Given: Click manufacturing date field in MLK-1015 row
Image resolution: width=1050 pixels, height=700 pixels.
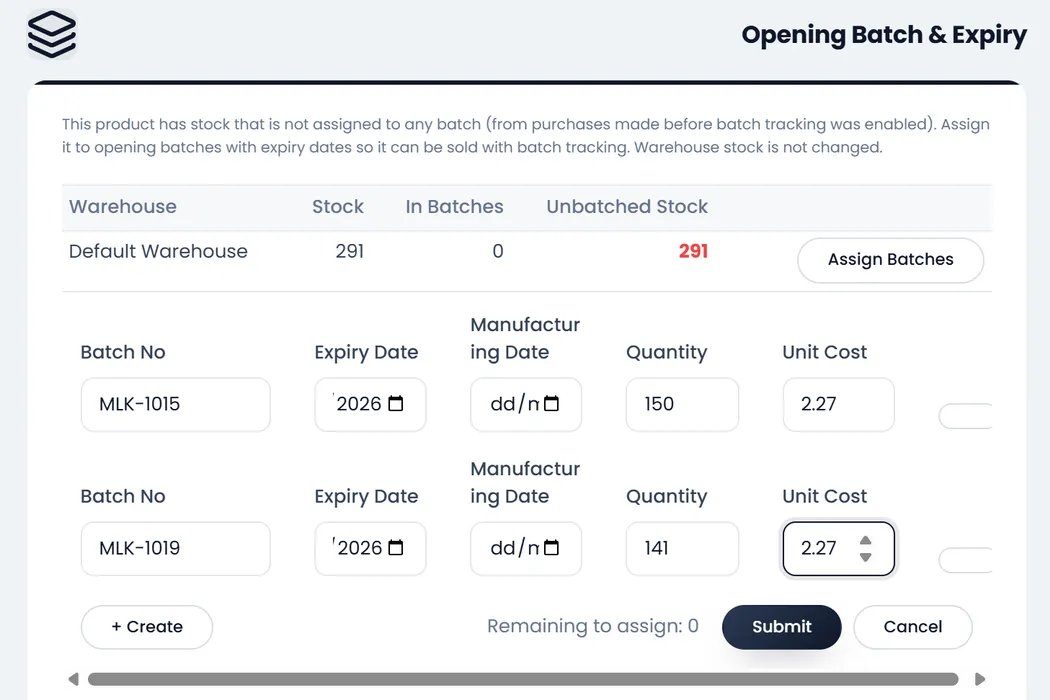Looking at the screenshot, I should click(526, 405).
